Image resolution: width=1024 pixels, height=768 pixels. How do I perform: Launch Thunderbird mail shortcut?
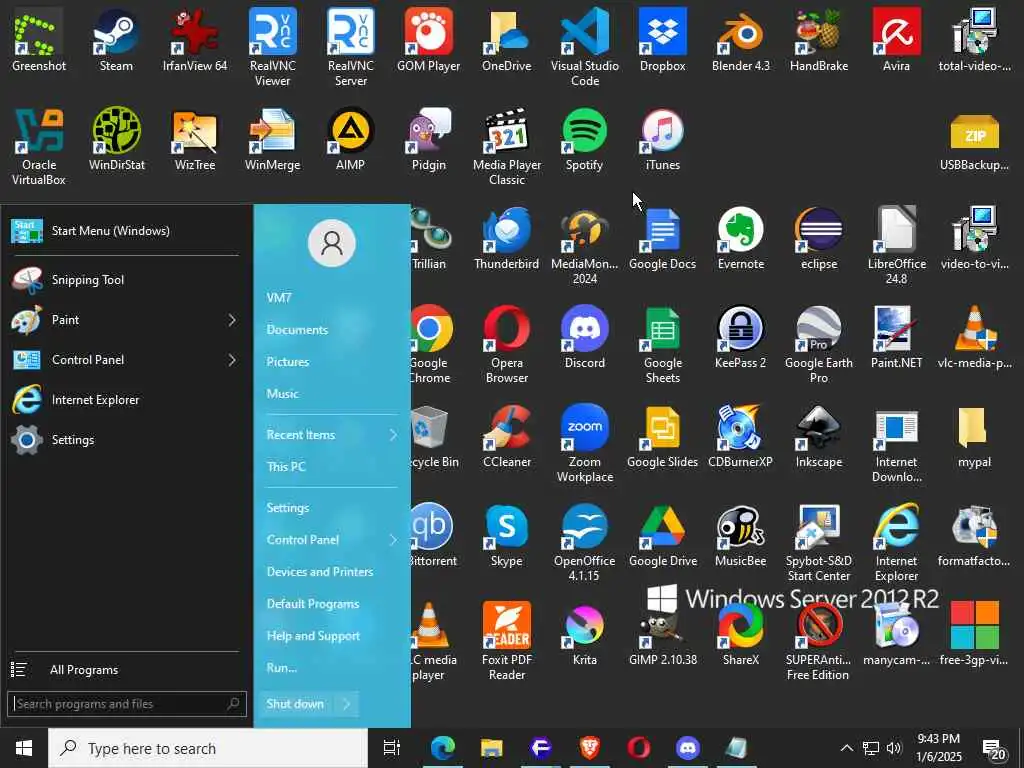507,238
